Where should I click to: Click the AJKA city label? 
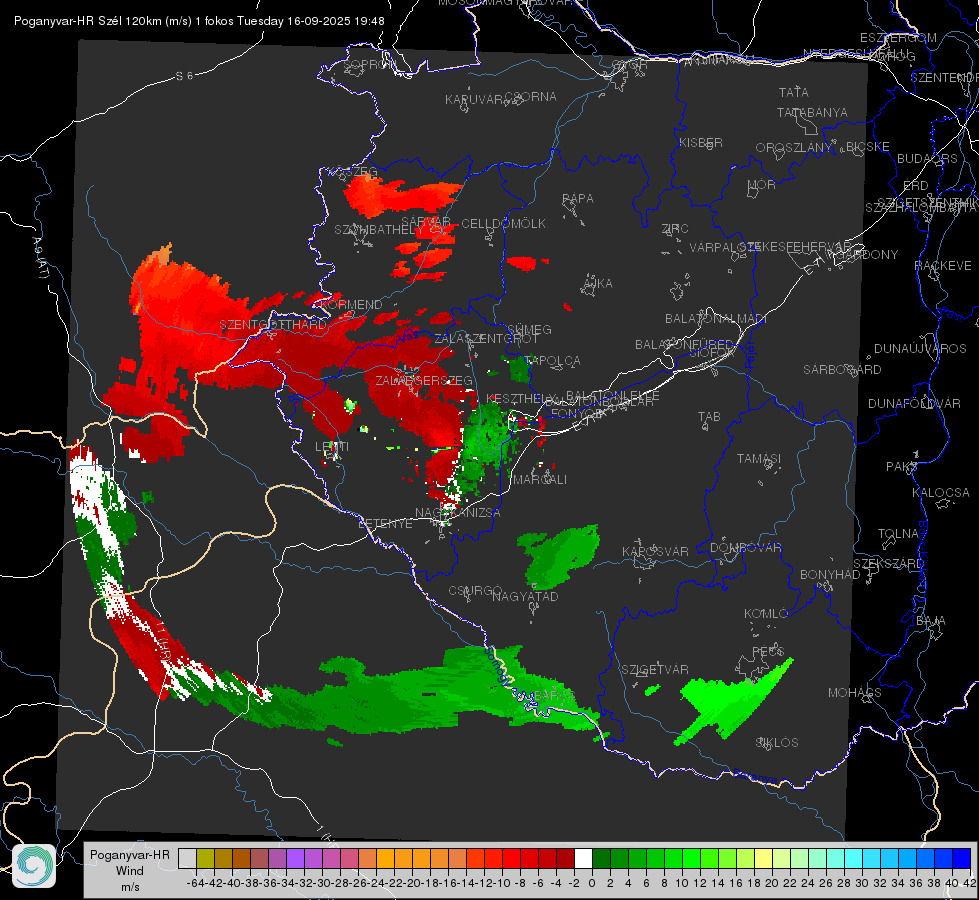(598, 284)
